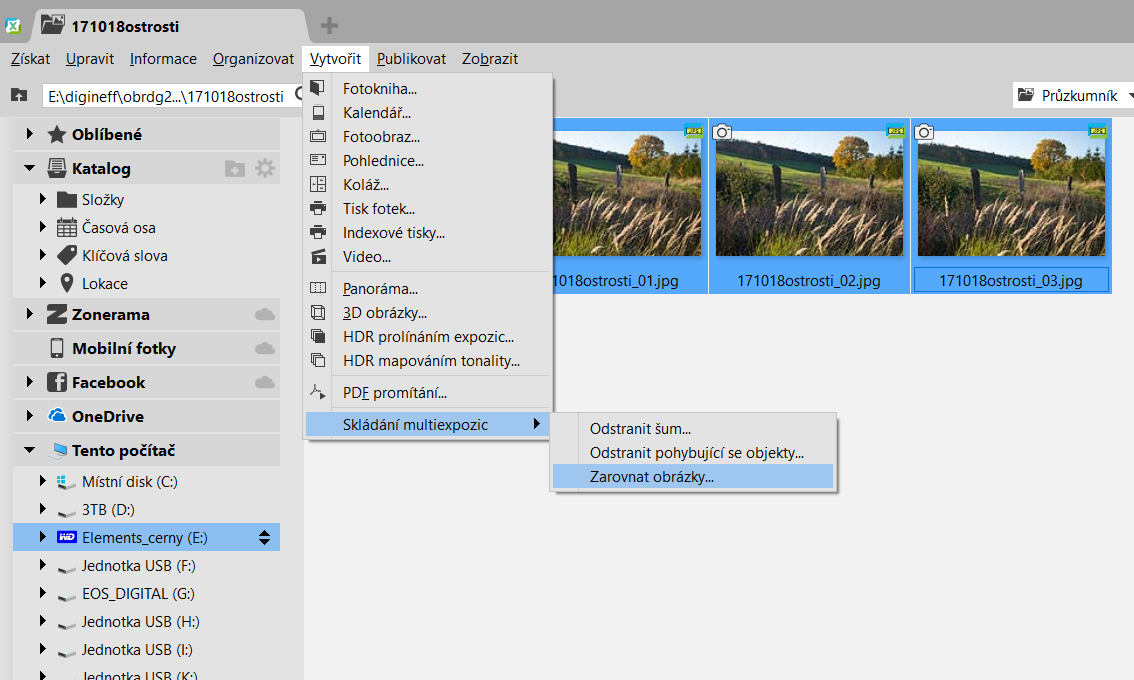Select Jednotka USB (F:)
This screenshot has width=1134, height=680.
tap(139, 566)
